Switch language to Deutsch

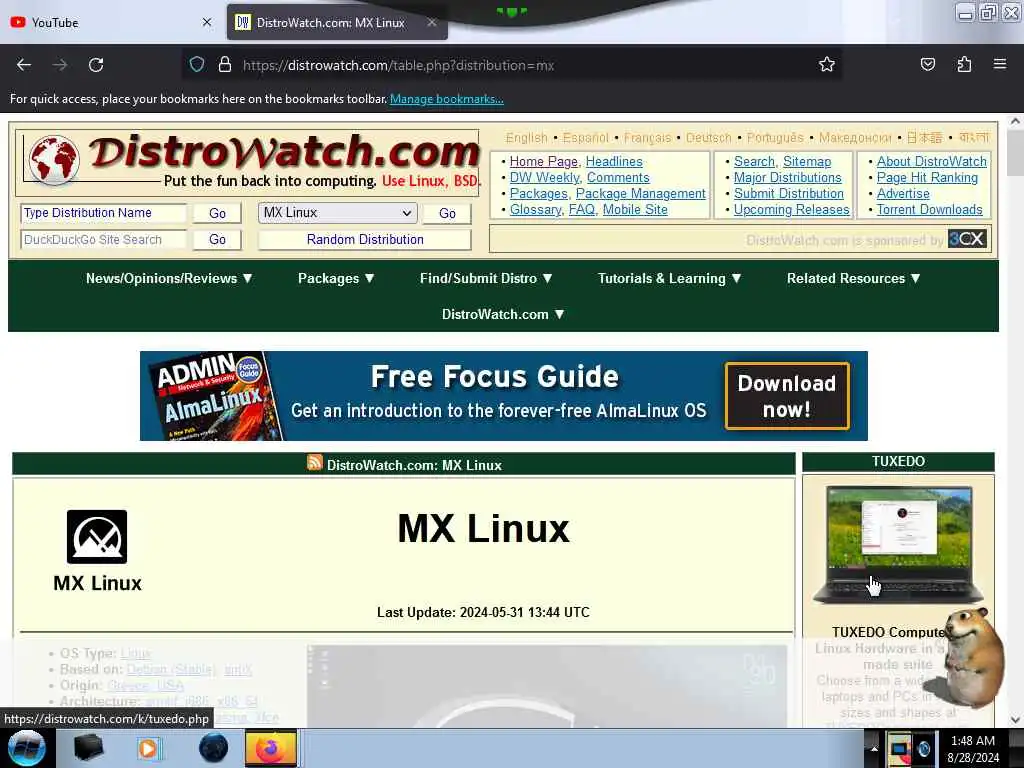(709, 138)
